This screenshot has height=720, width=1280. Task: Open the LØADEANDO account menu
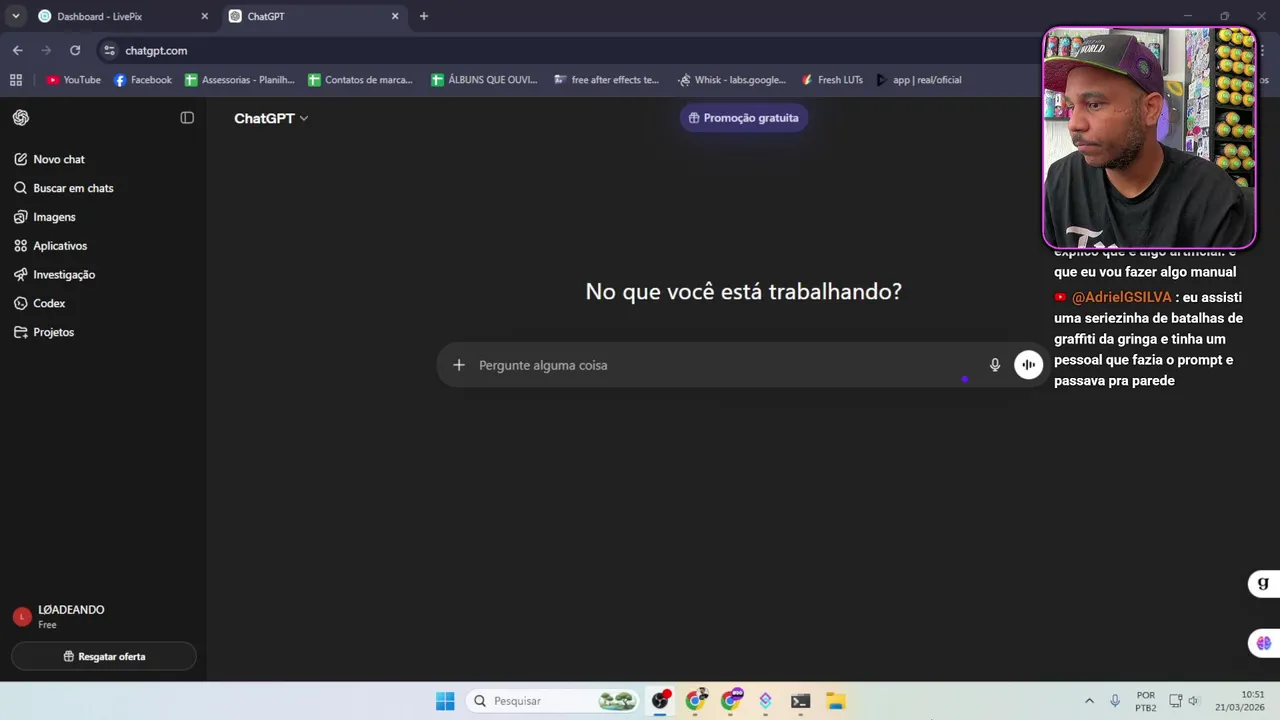(103, 617)
